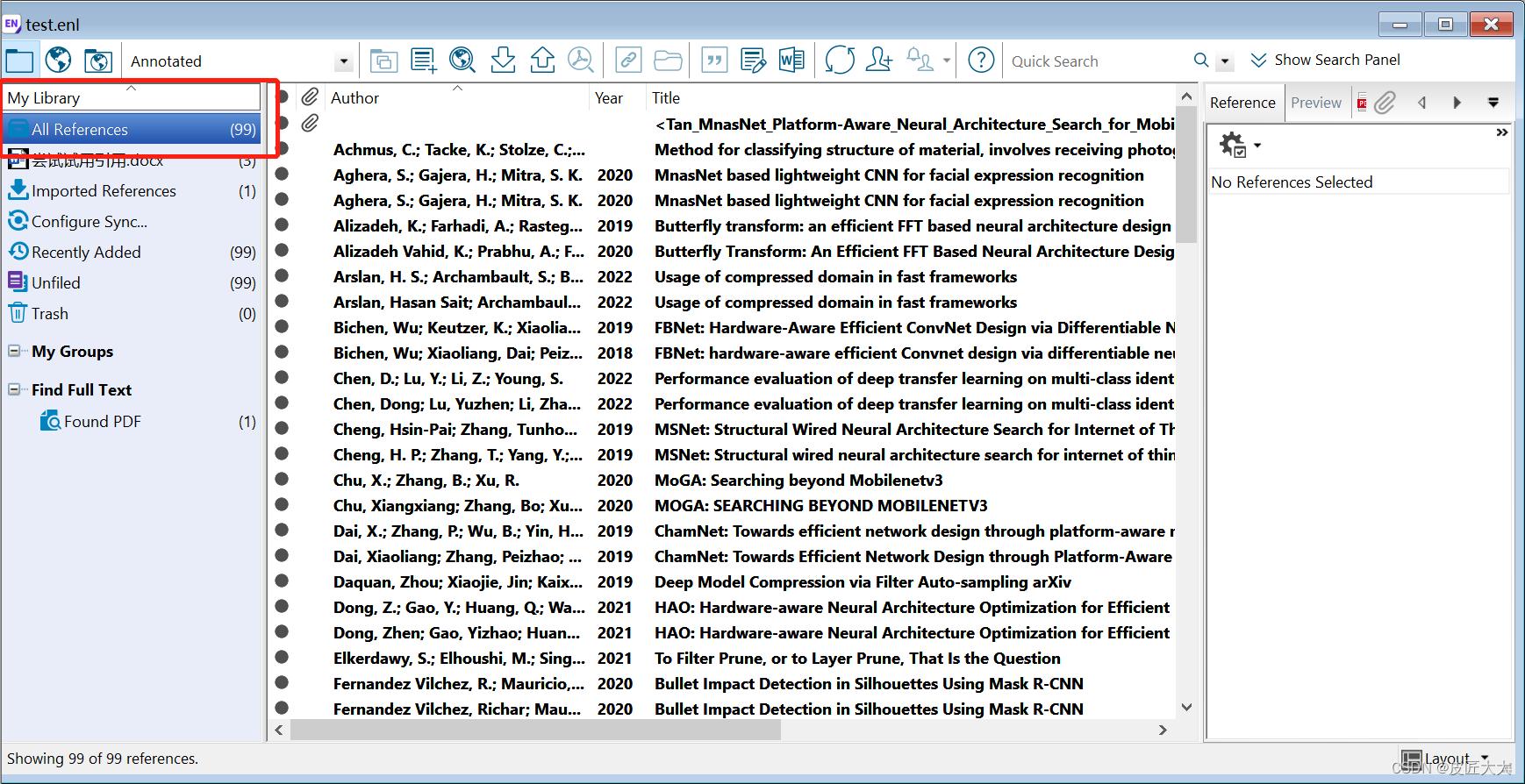Open the gear icon dropdown arrow in reference panel

point(1257,145)
